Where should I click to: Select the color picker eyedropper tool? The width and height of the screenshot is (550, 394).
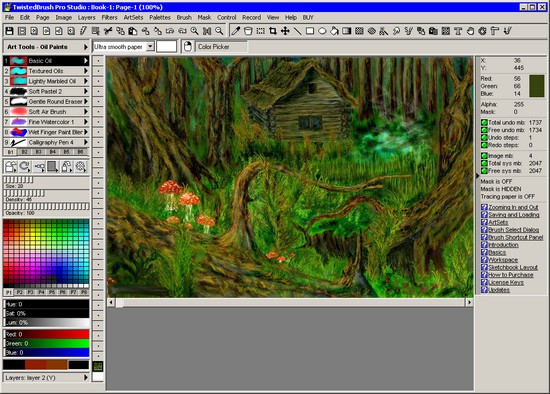point(236,31)
